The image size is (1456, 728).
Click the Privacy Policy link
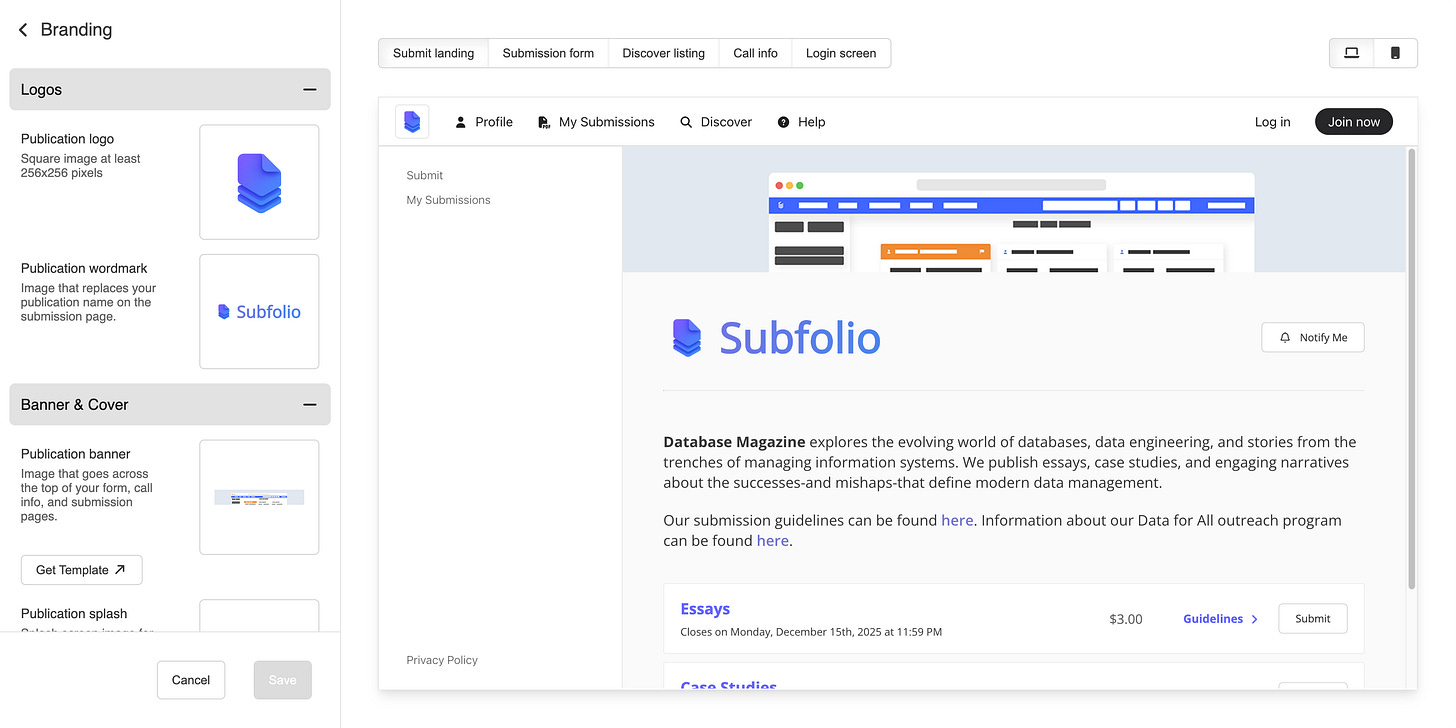[442, 660]
